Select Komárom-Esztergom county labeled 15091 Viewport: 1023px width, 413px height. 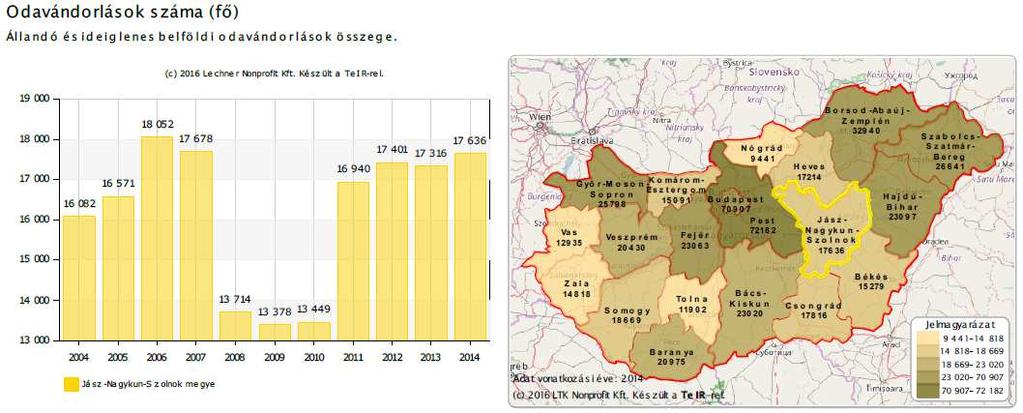tap(677, 189)
